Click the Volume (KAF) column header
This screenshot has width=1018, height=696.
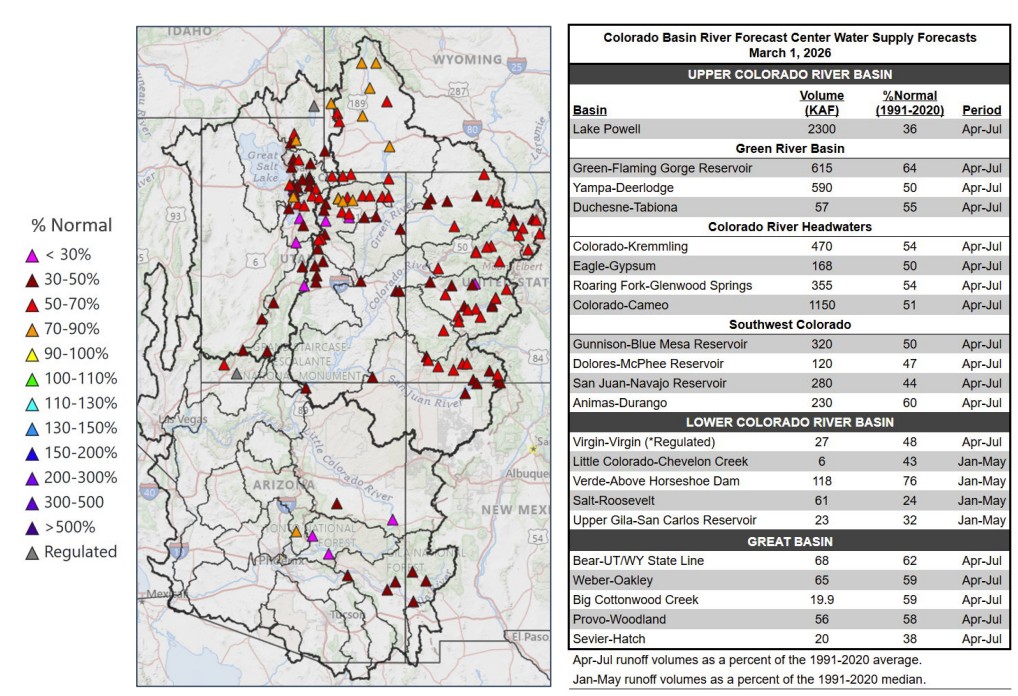tap(822, 103)
